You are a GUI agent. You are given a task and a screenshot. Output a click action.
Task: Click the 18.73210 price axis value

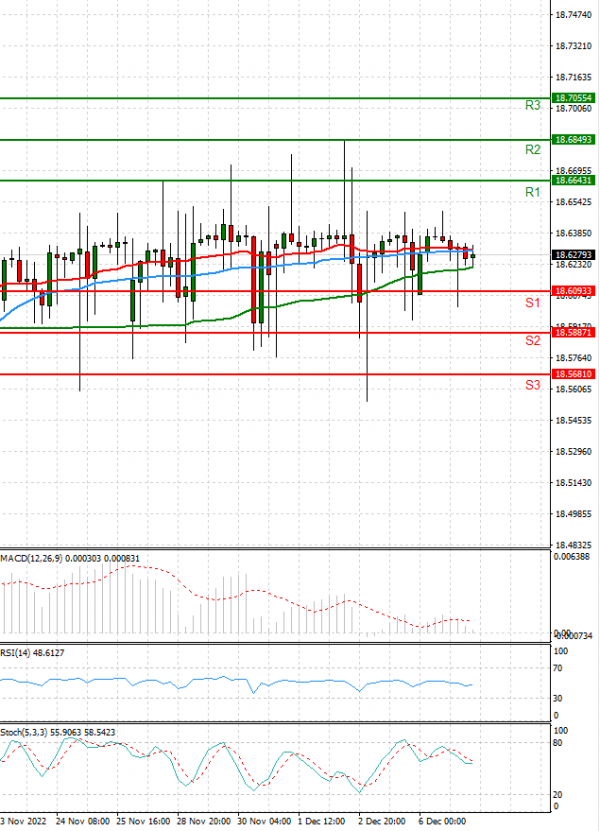[x=573, y=46]
